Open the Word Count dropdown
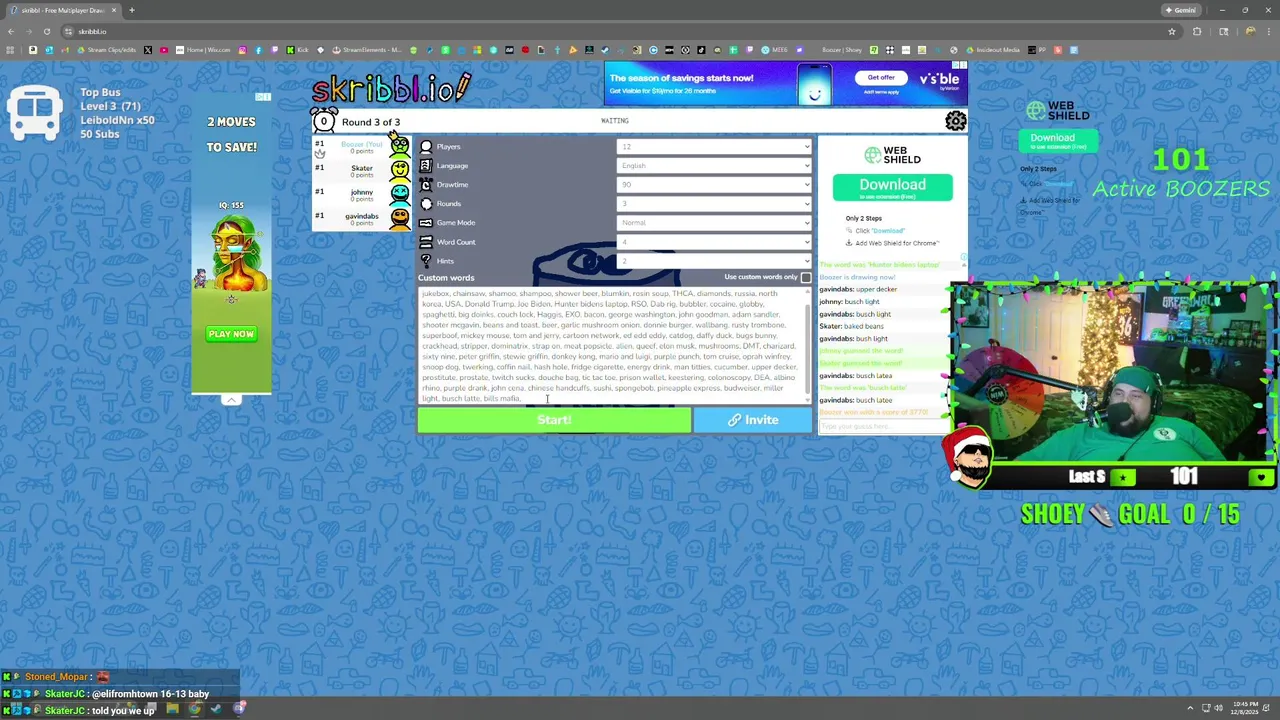Image resolution: width=1280 pixels, height=720 pixels. click(714, 242)
